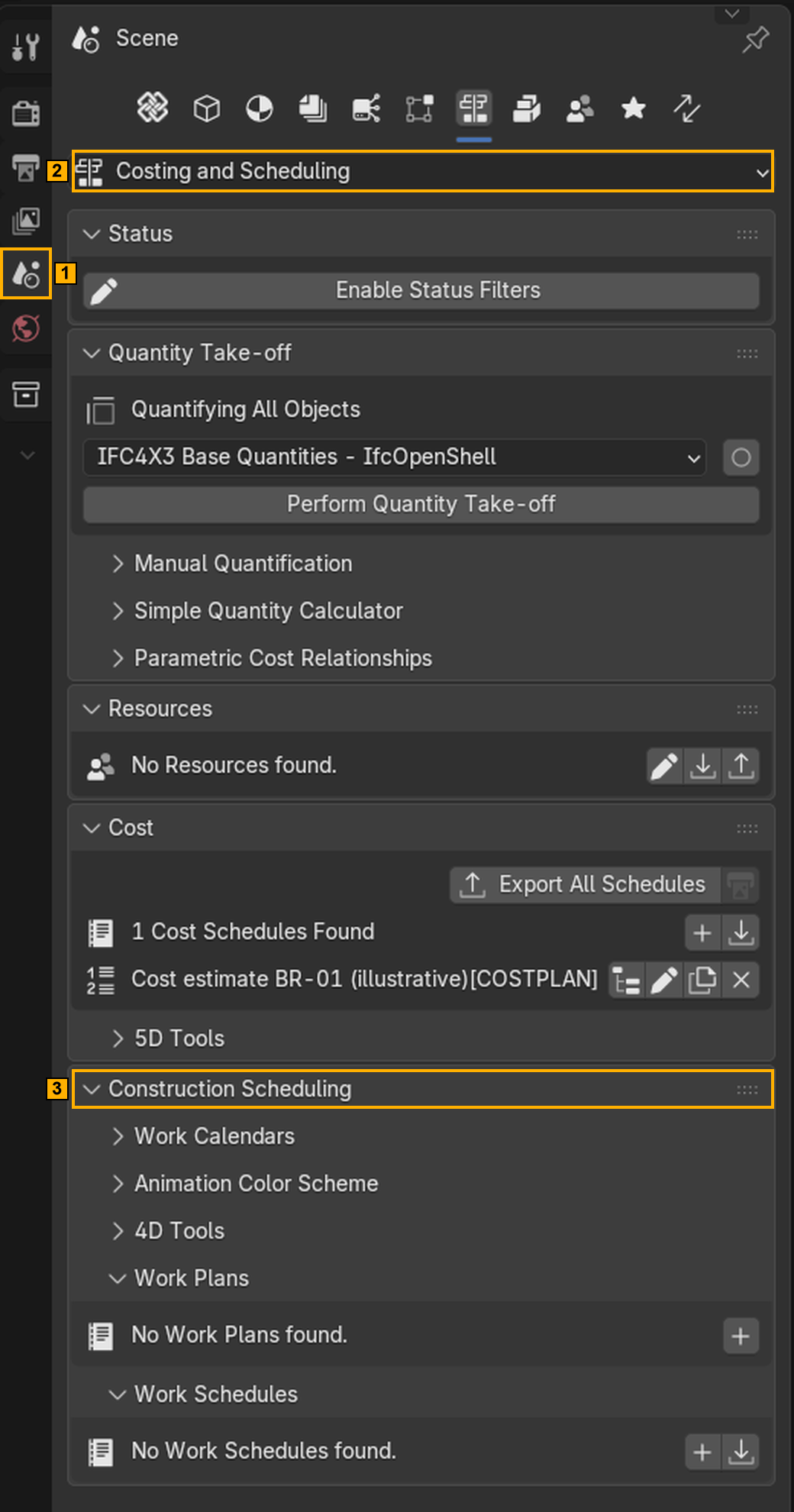The image size is (794, 1512).
Task: Add a new work plan with plus
Action: 741,1336
